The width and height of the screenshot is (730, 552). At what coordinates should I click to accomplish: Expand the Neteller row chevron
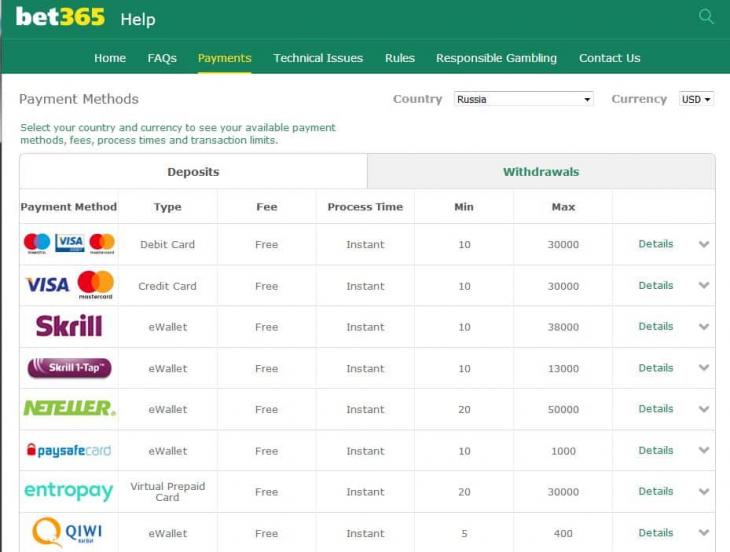[x=704, y=409]
